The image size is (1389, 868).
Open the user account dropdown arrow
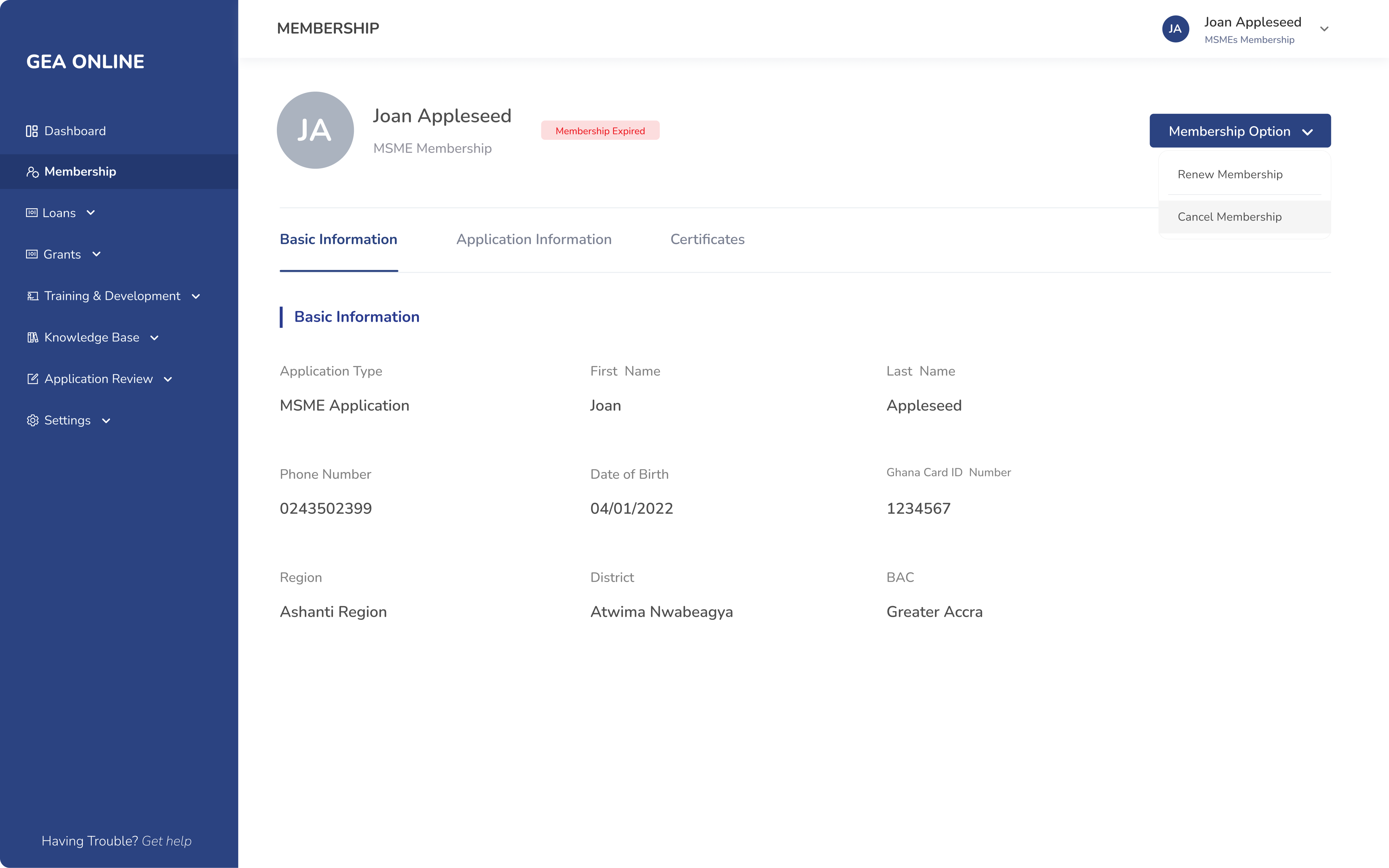point(1324,29)
